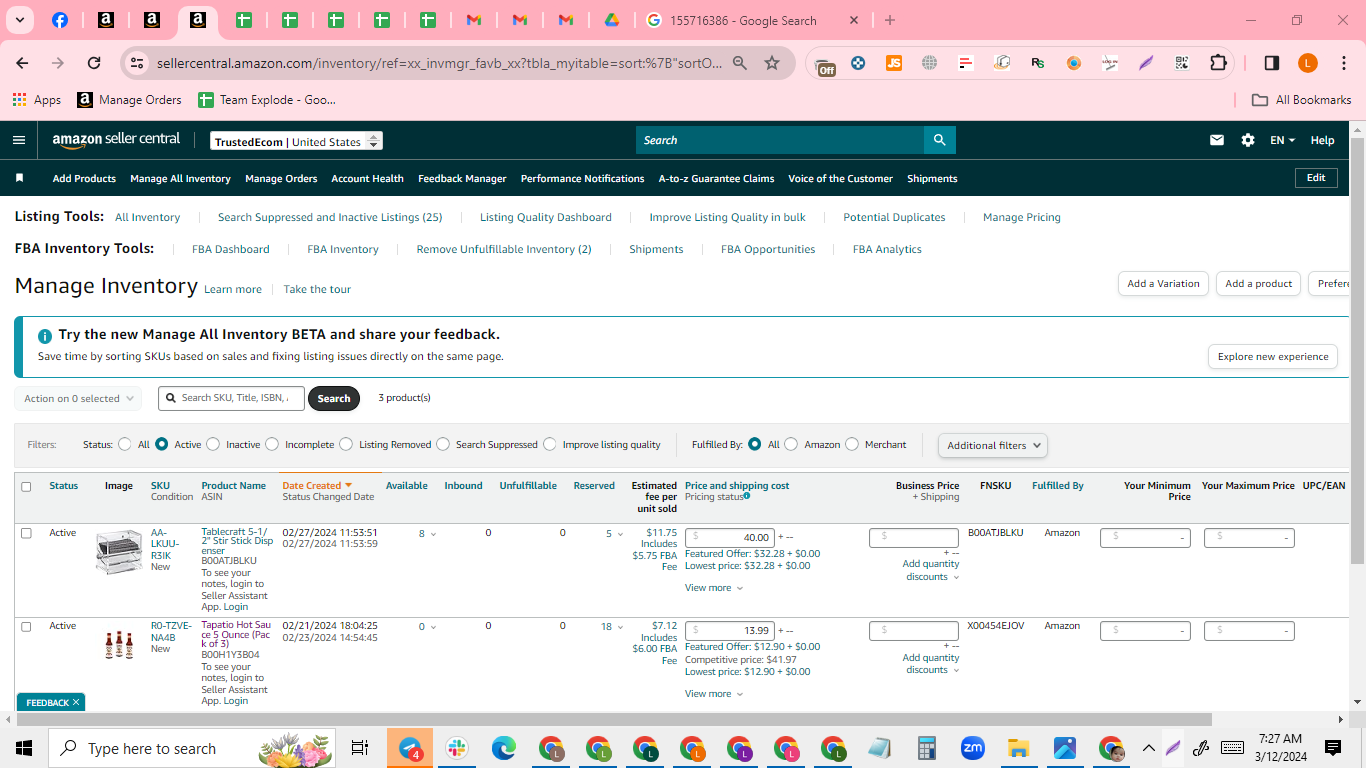1366x768 pixels.
Task: Open Voice of the Customer menu item
Action: tap(840, 179)
